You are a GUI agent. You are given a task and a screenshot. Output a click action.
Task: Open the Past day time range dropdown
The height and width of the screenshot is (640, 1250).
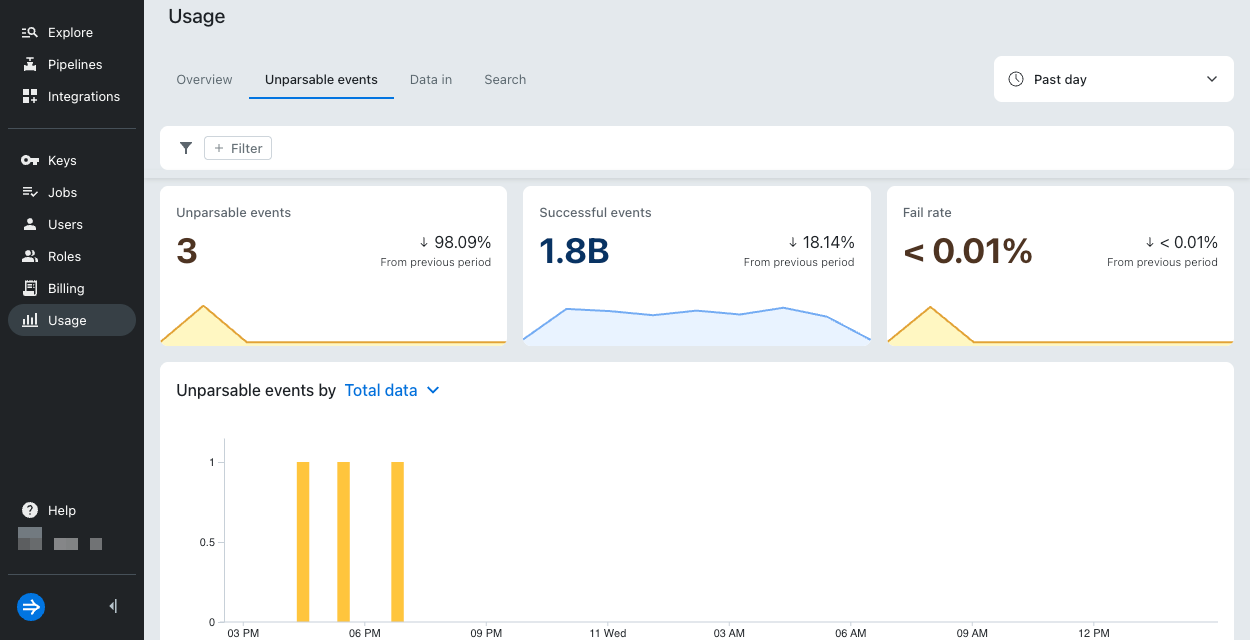[x=1113, y=79]
